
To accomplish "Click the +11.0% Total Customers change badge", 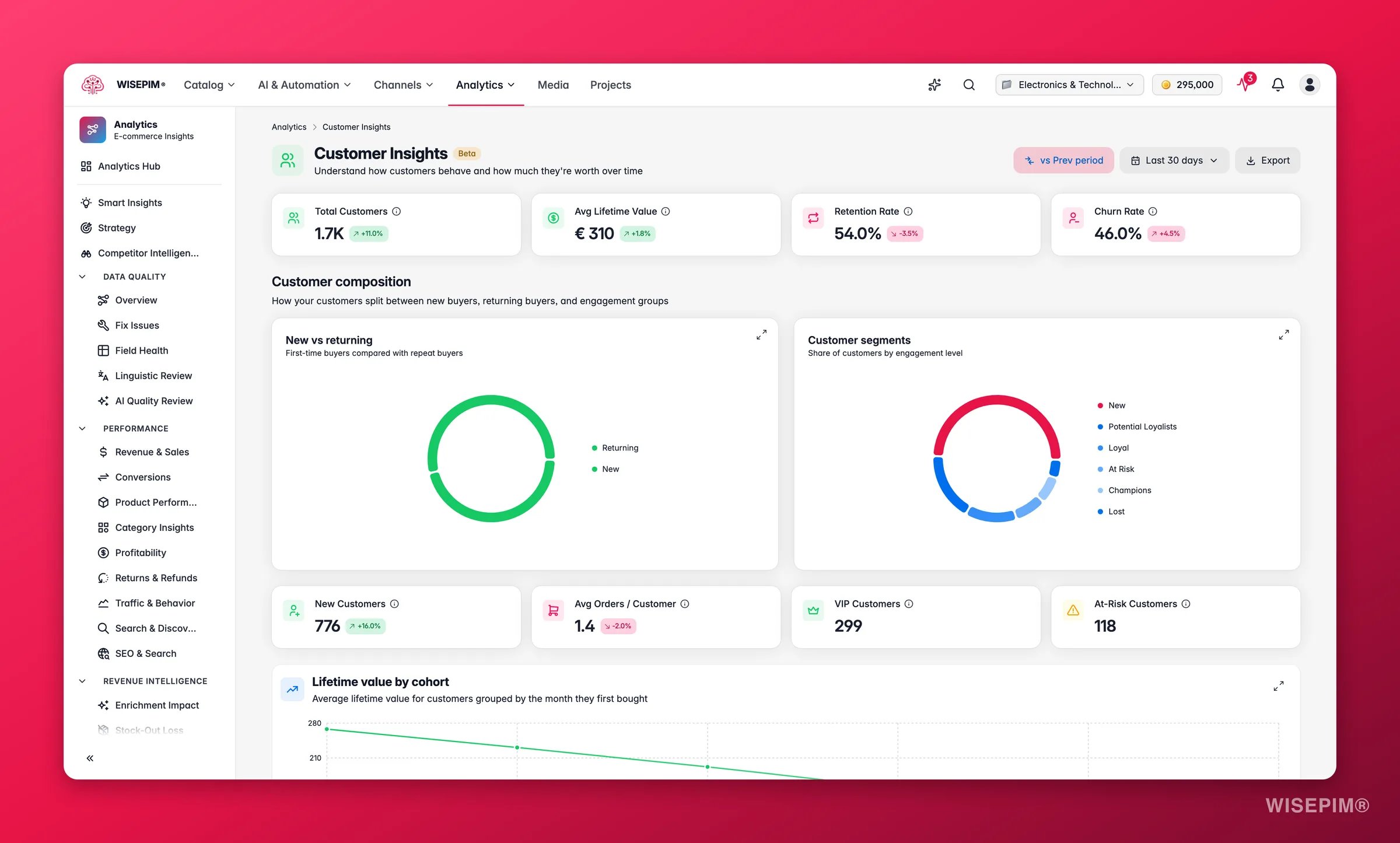I will (x=369, y=233).
